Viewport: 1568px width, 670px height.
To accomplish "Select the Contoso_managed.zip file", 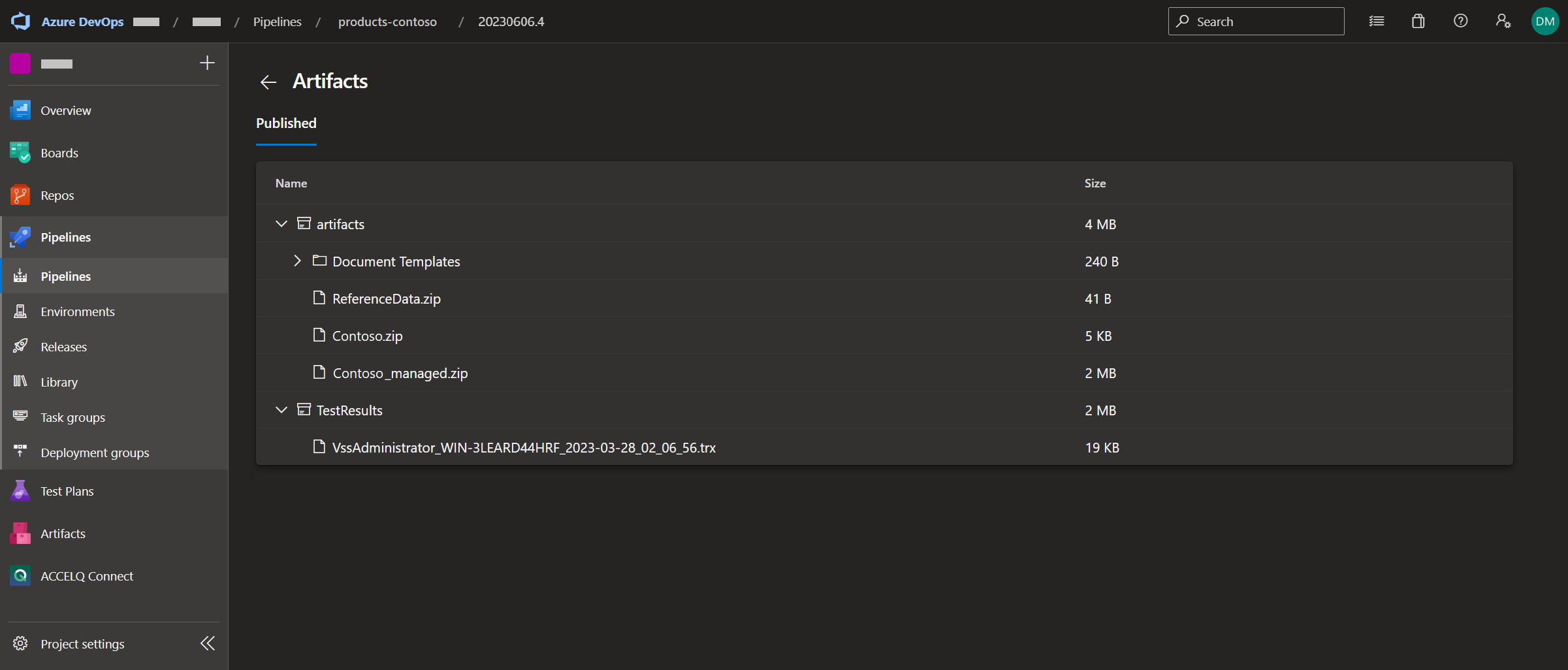I will click(400, 373).
